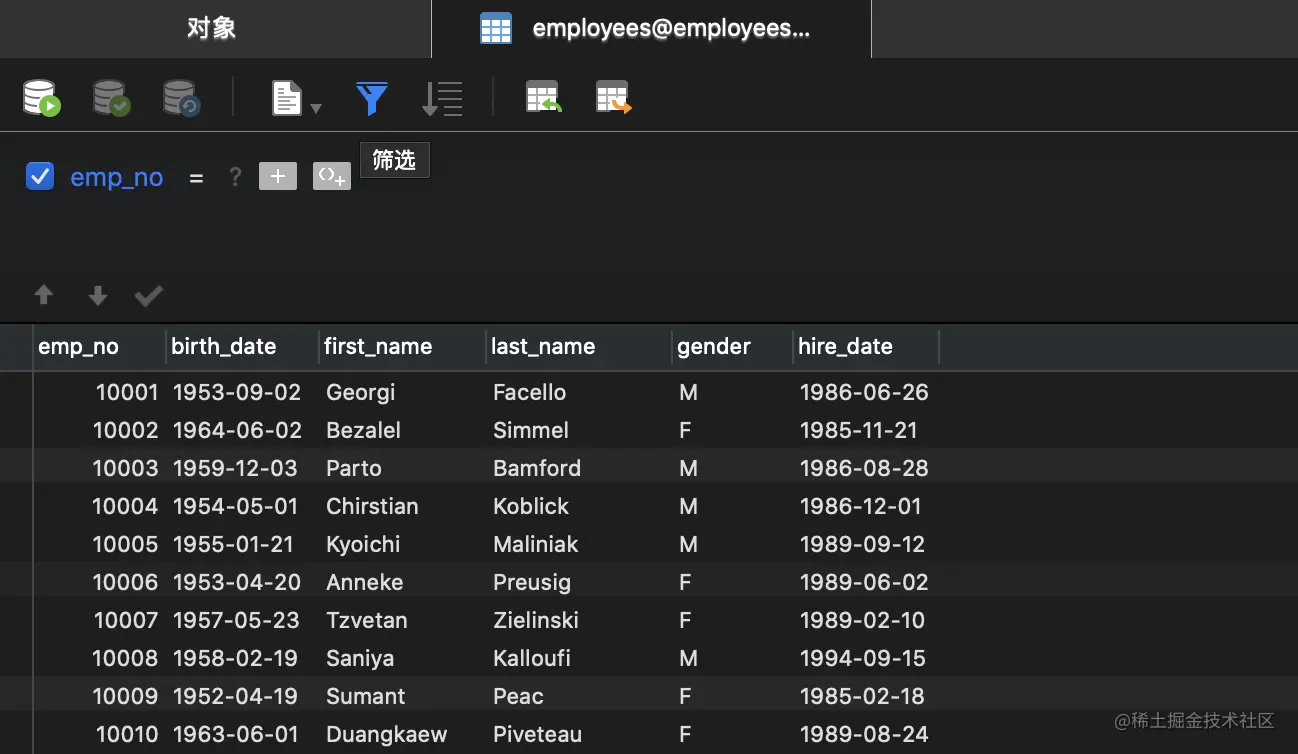1298x754 pixels.
Task: Select hire date cell 1985-11-21
Action: click(859, 430)
